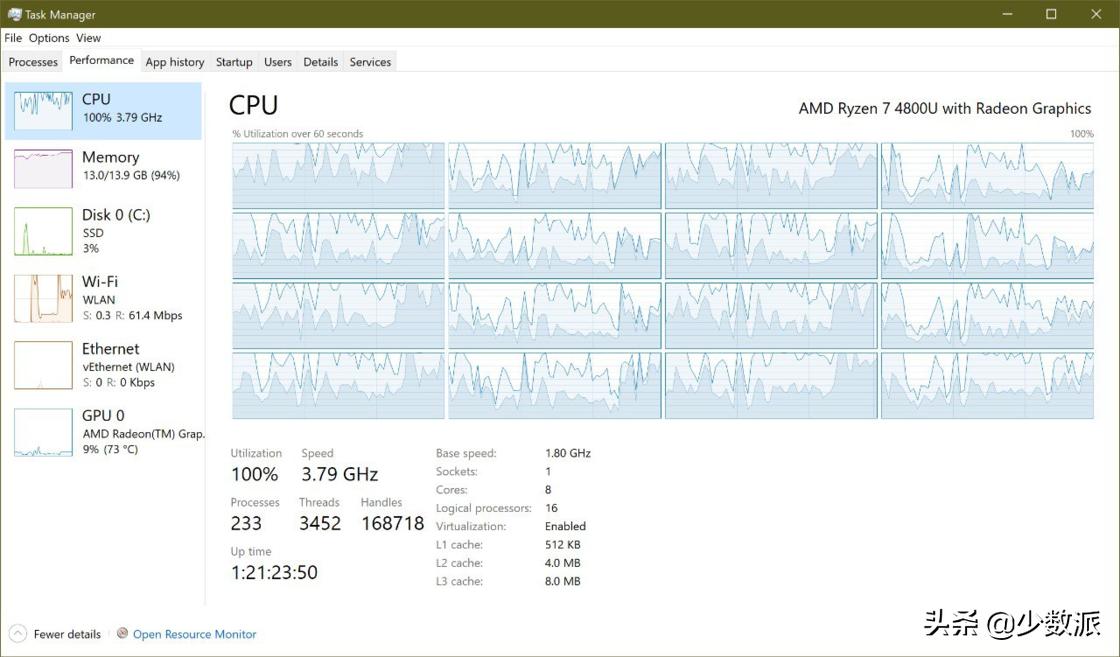
Task: Select the Memory mini graph thumbnail
Action: pyautogui.click(x=44, y=169)
